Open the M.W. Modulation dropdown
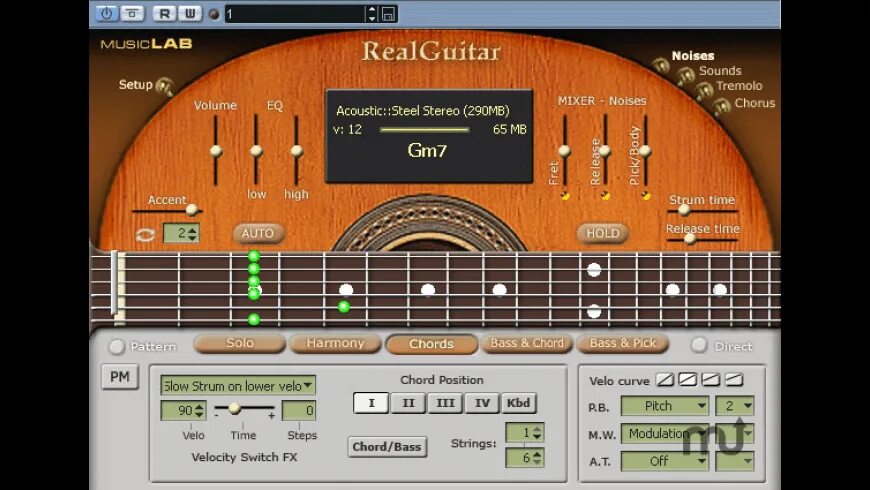 coord(665,433)
